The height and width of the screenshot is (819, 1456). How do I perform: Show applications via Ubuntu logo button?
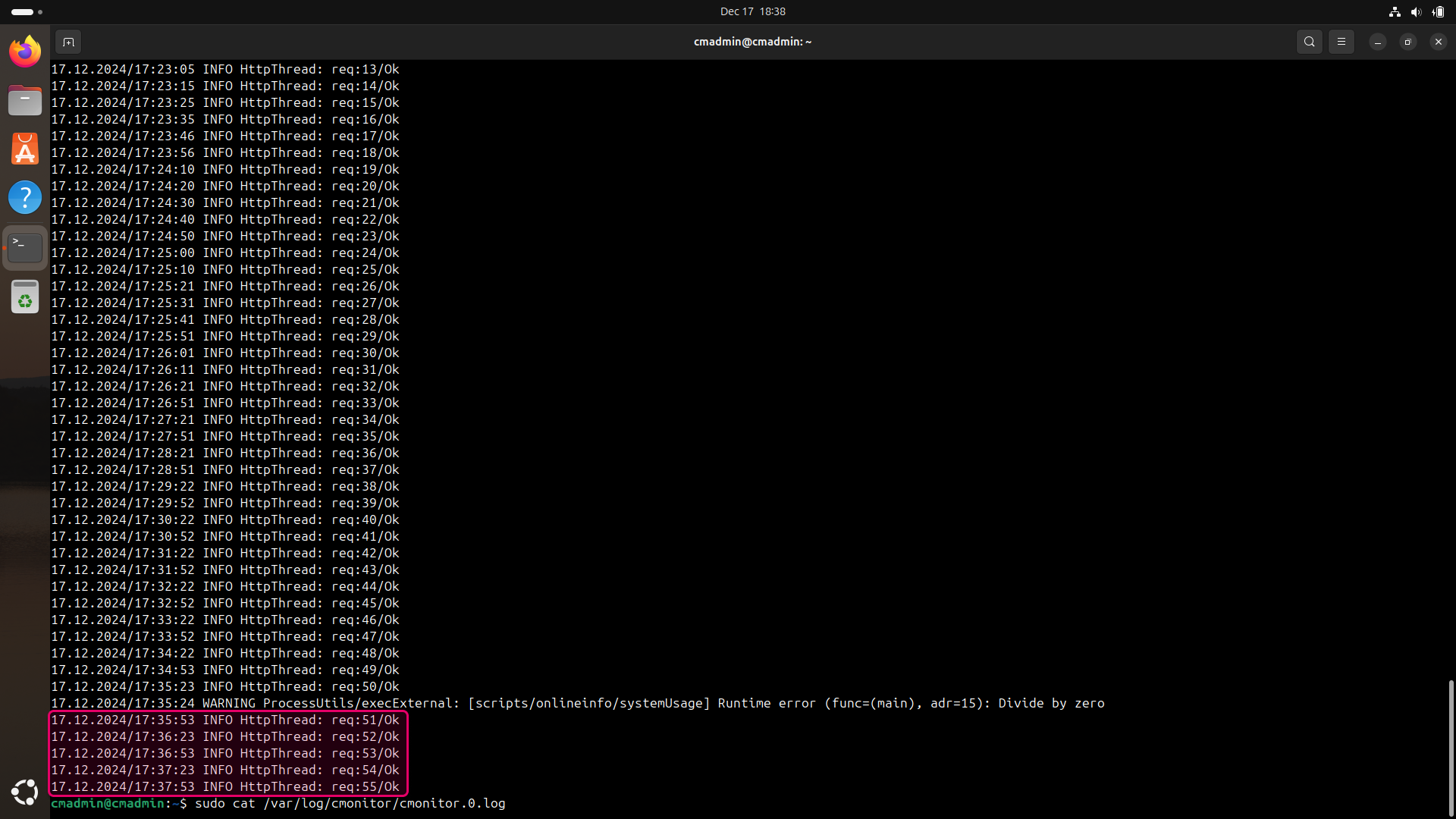[x=25, y=792]
